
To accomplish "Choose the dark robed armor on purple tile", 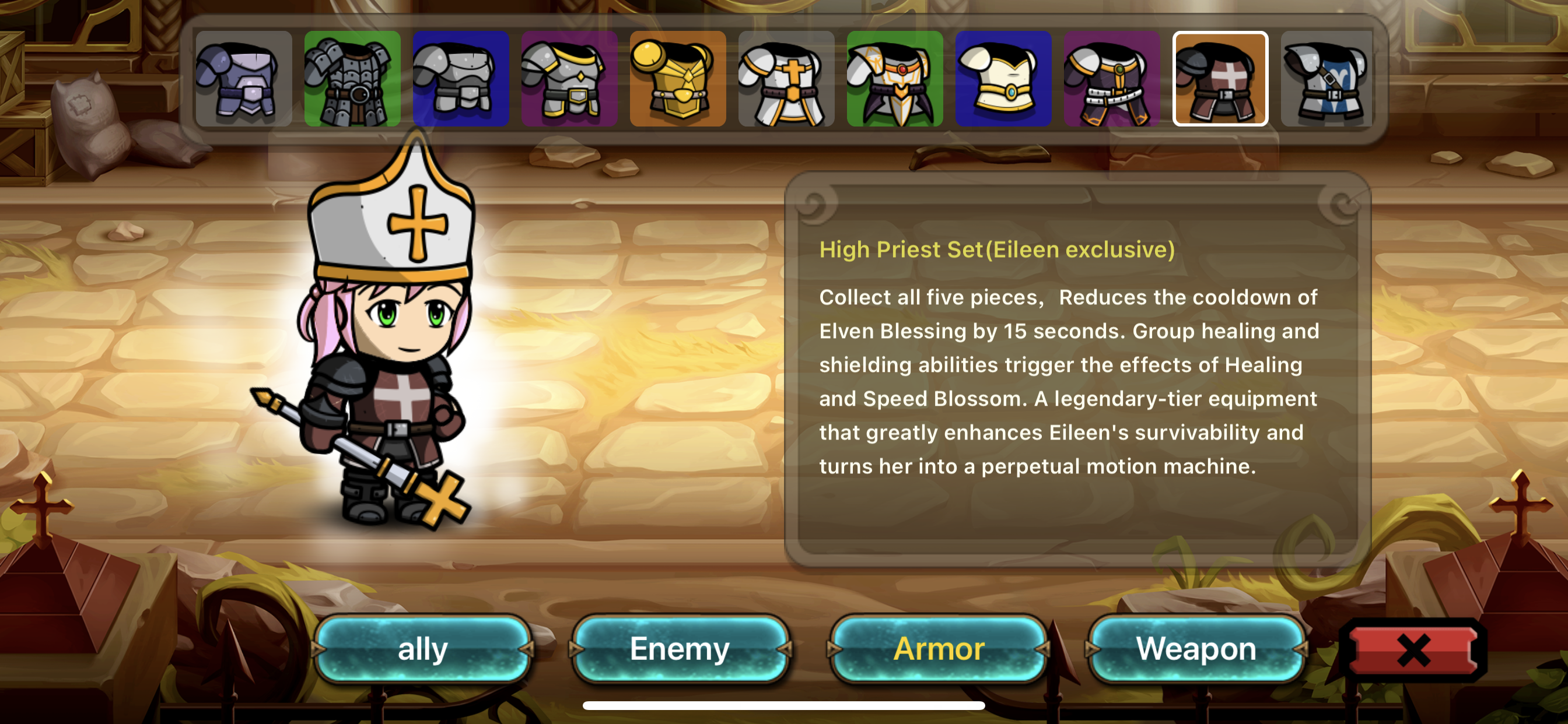I will tap(1111, 79).
